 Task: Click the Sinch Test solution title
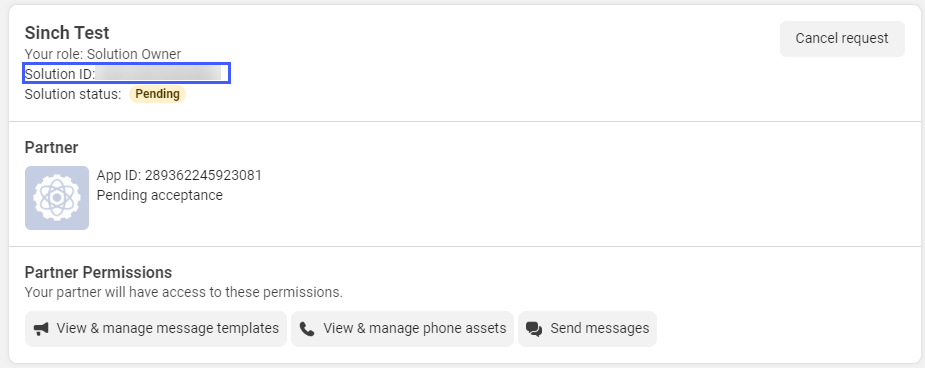[x=67, y=32]
